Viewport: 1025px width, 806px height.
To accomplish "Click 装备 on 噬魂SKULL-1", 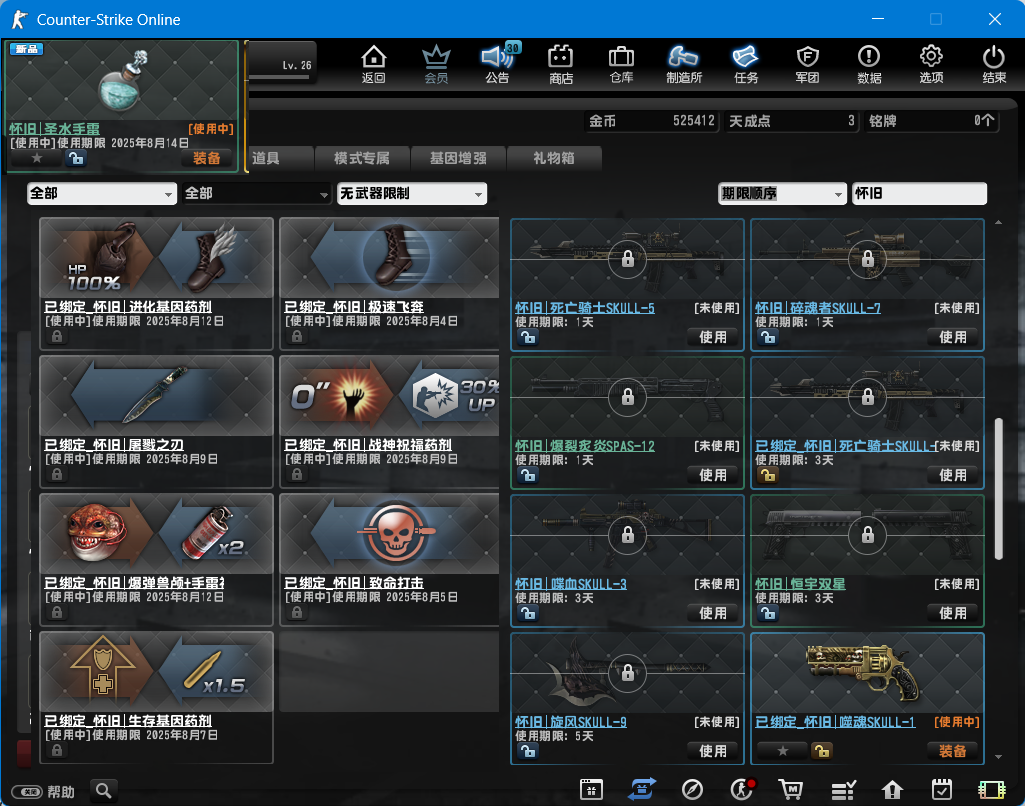I will coord(952,751).
